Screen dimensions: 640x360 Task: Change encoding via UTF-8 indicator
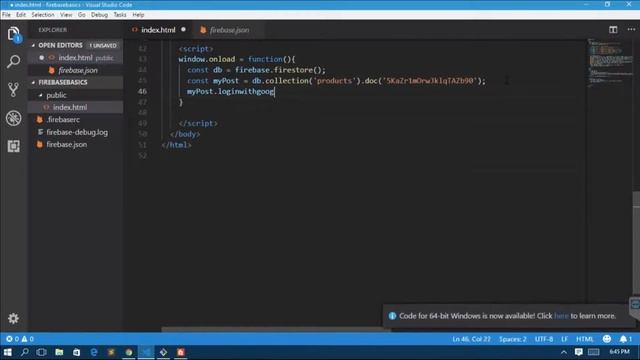click(544, 339)
